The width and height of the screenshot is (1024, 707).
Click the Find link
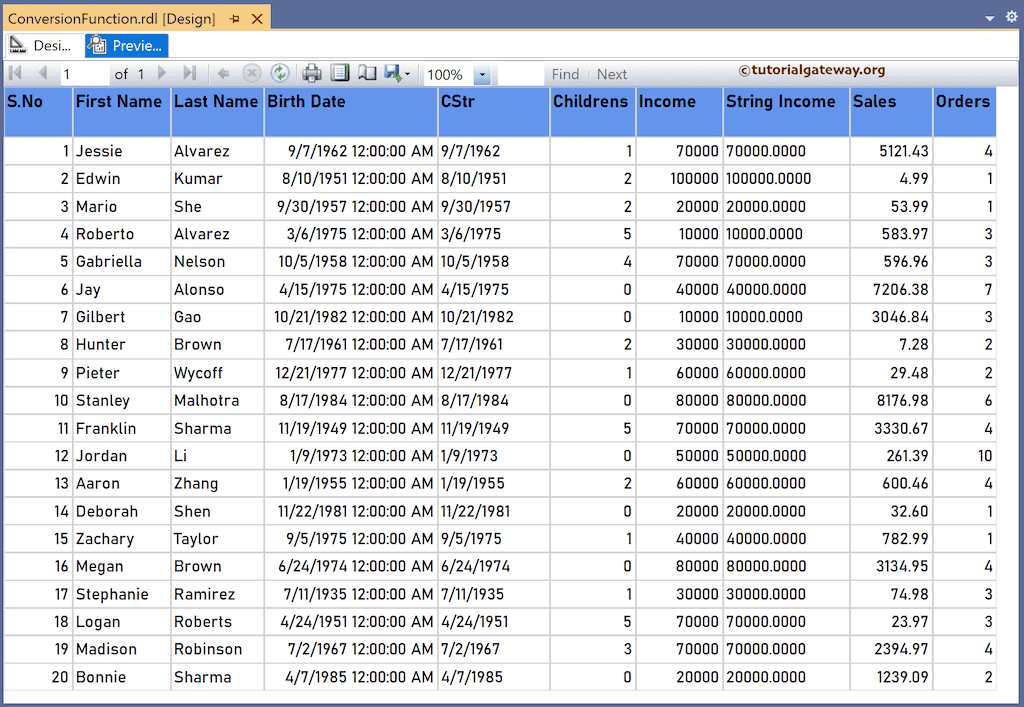(x=565, y=73)
